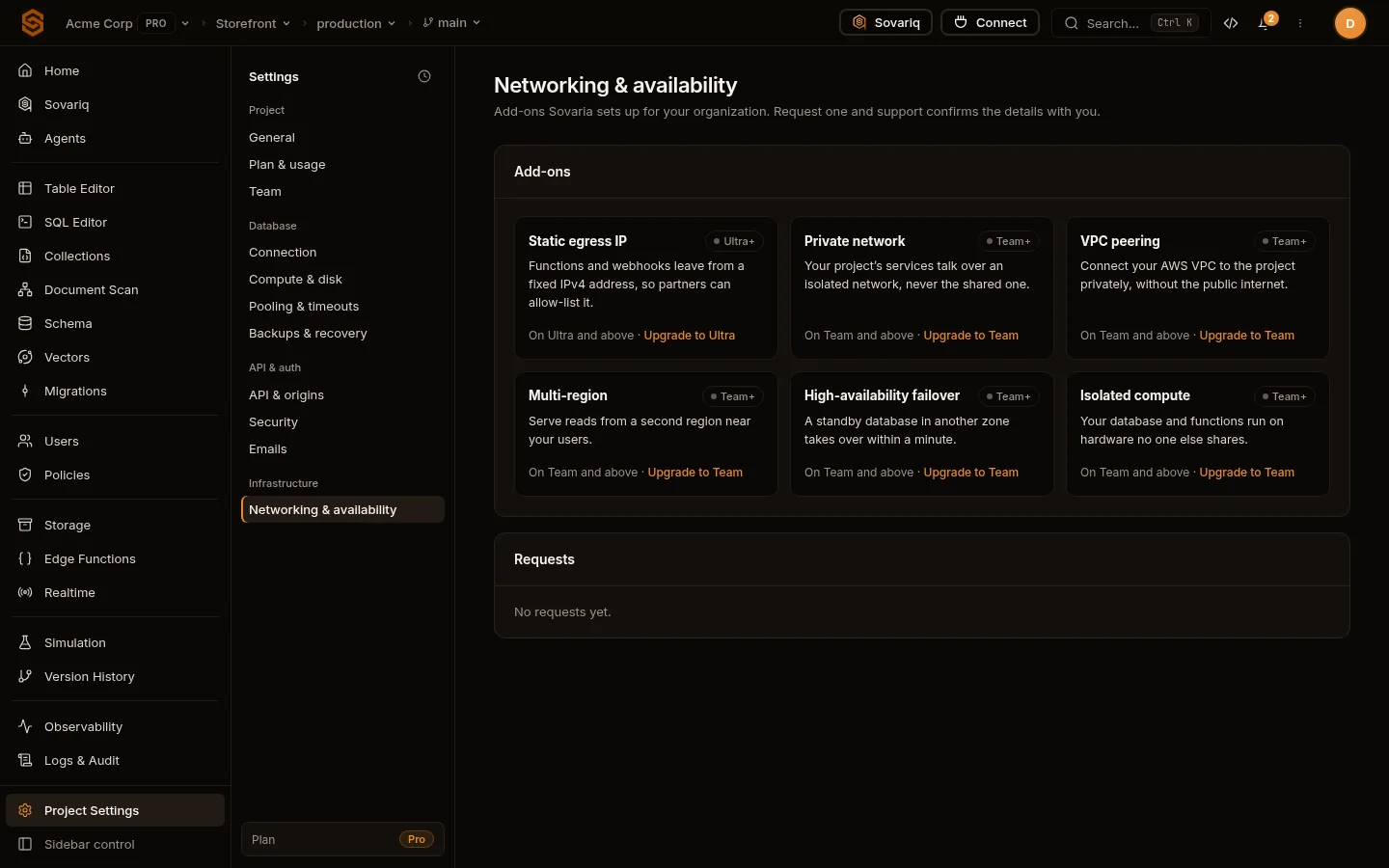Click the Sovariq button in header
The height and width of the screenshot is (868, 1389).
pyautogui.click(x=885, y=23)
